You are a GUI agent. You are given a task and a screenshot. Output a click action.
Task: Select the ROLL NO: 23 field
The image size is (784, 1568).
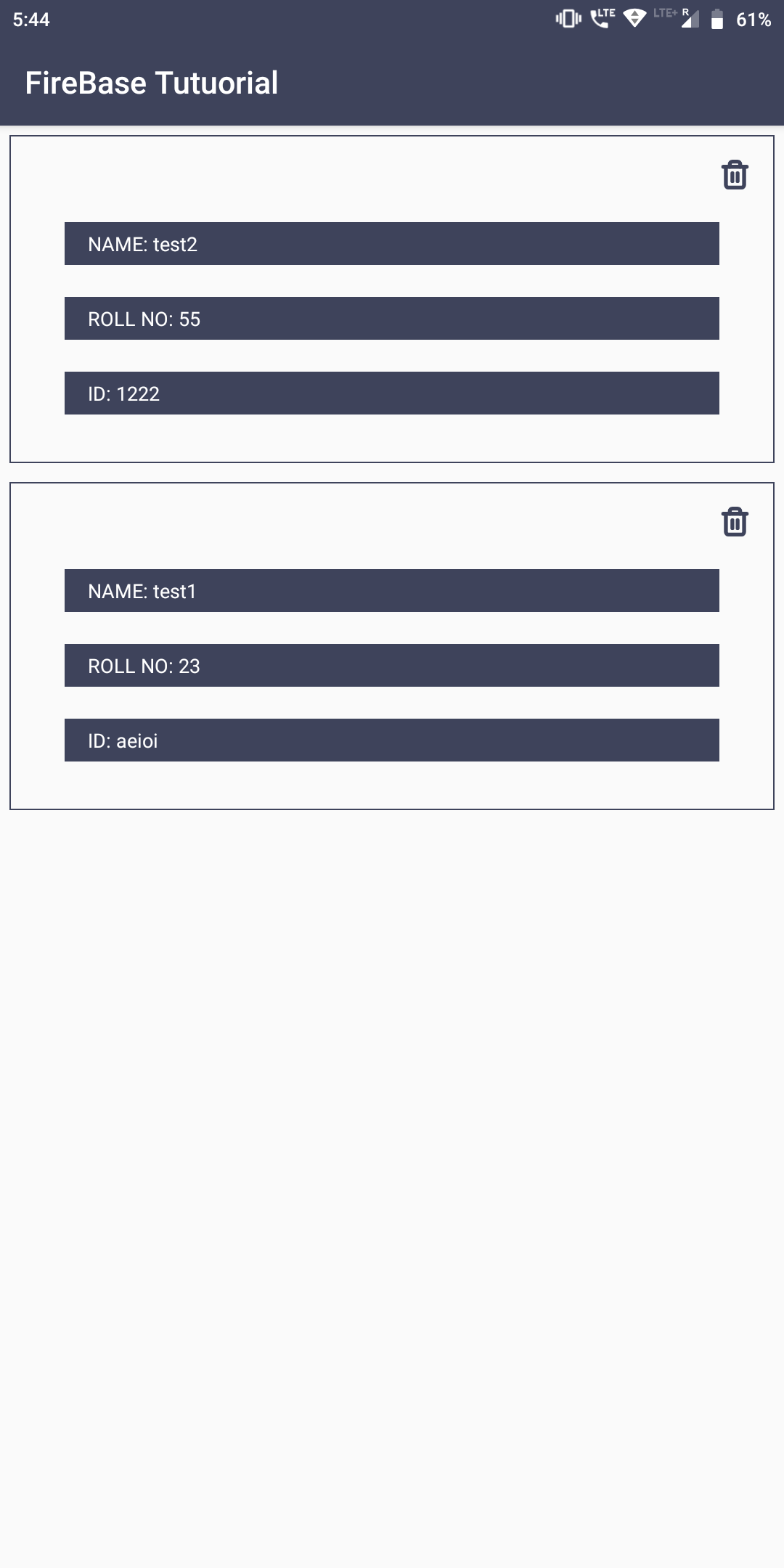tap(392, 666)
